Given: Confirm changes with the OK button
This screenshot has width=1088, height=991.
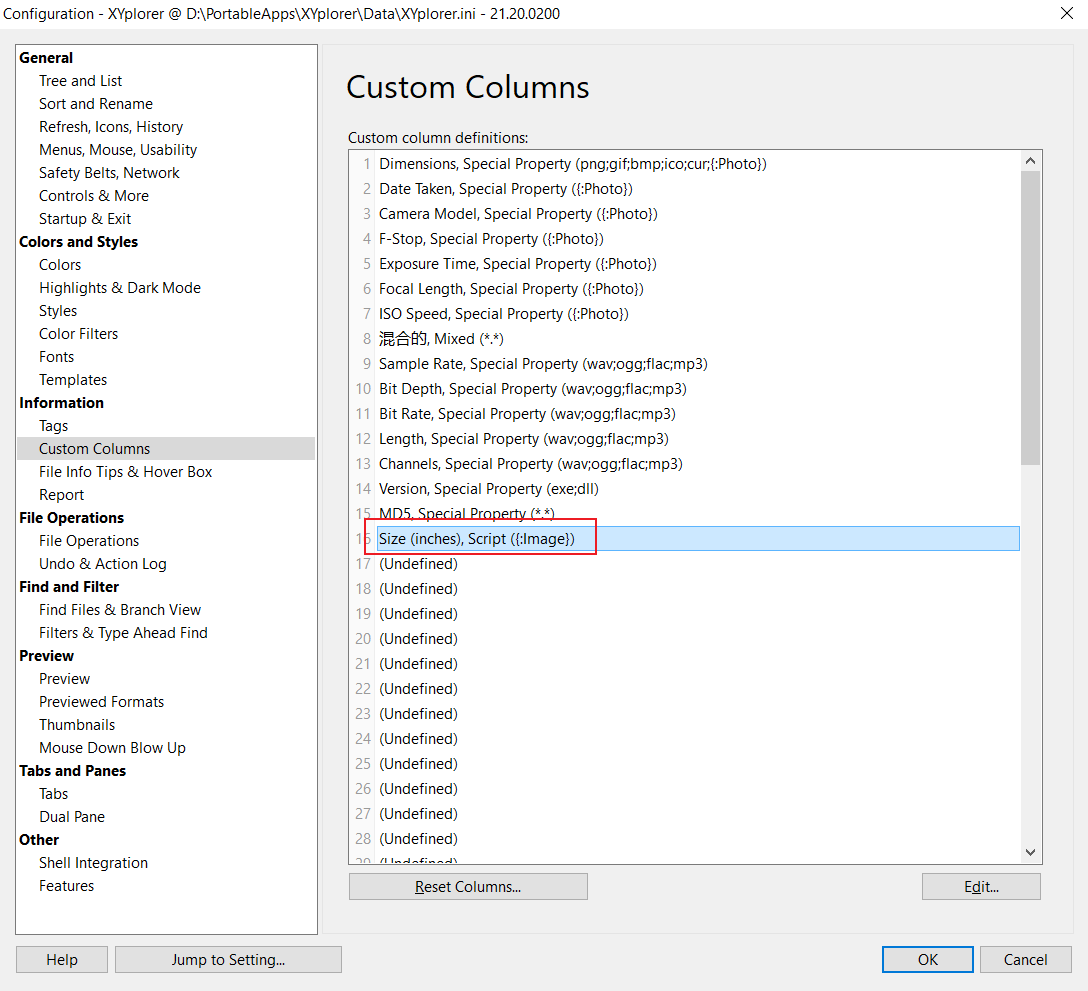Looking at the screenshot, I should [927, 959].
